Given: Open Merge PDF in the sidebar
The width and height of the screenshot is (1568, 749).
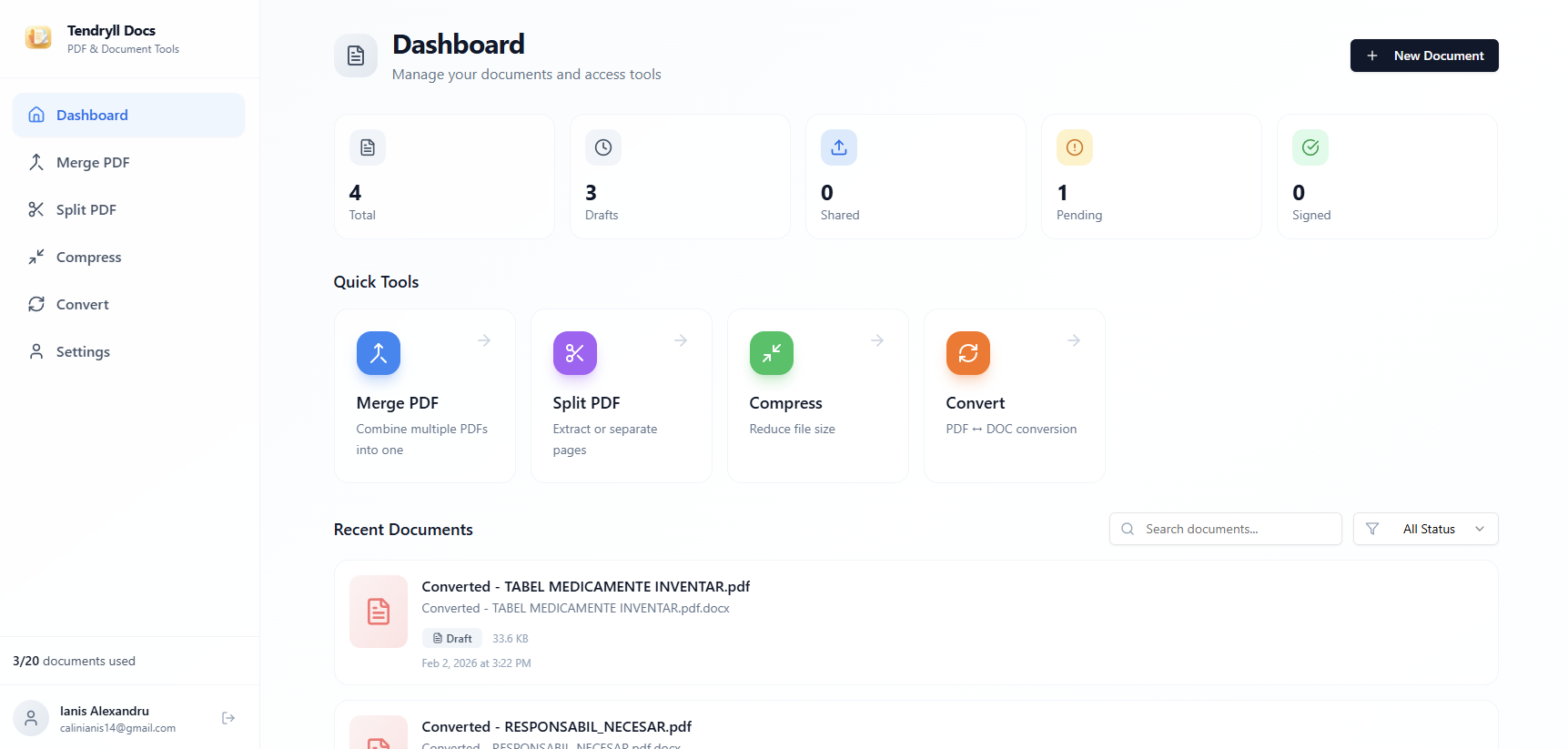Looking at the screenshot, I should 93,162.
